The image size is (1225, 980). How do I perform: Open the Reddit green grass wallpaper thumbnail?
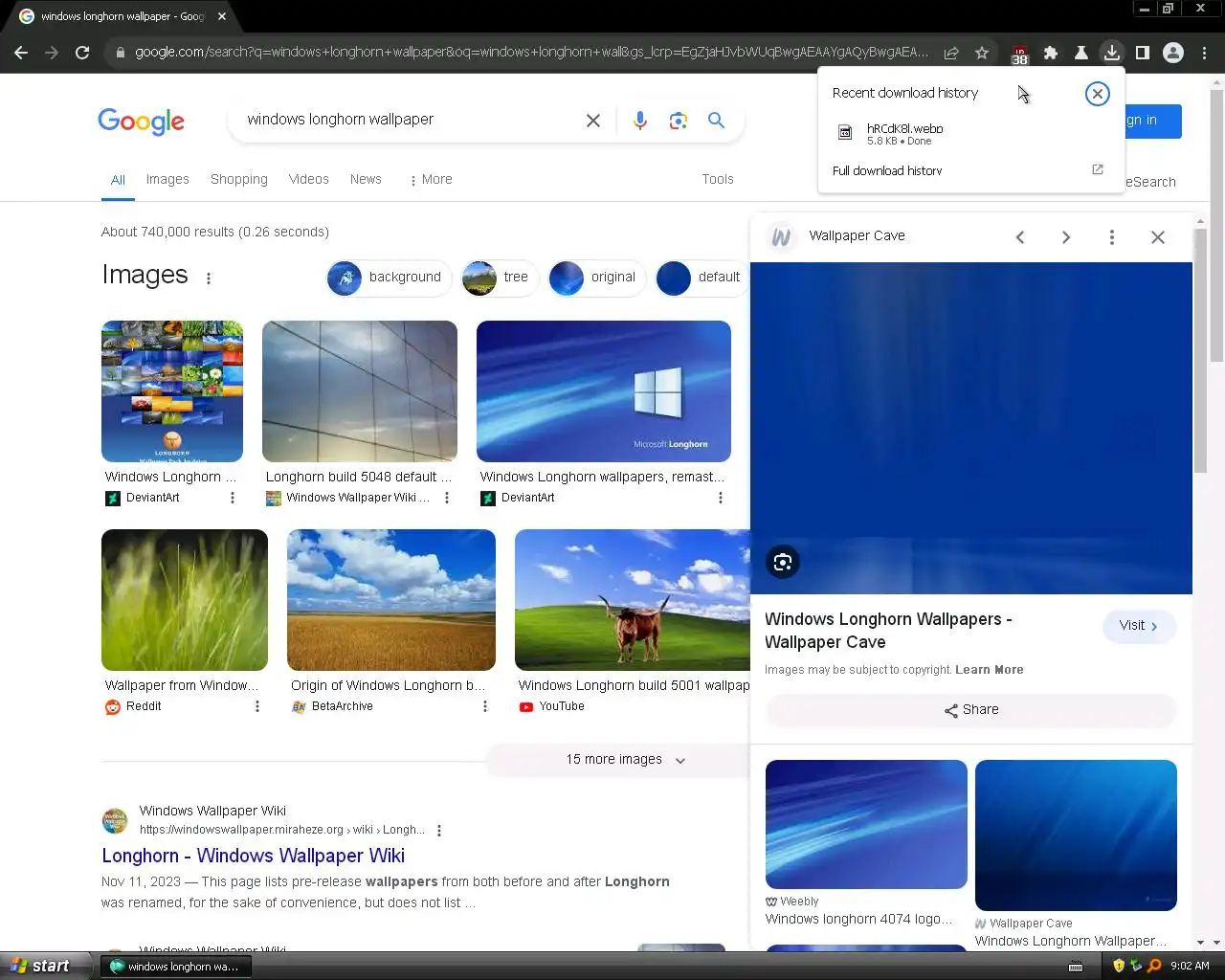pos(185,600)
